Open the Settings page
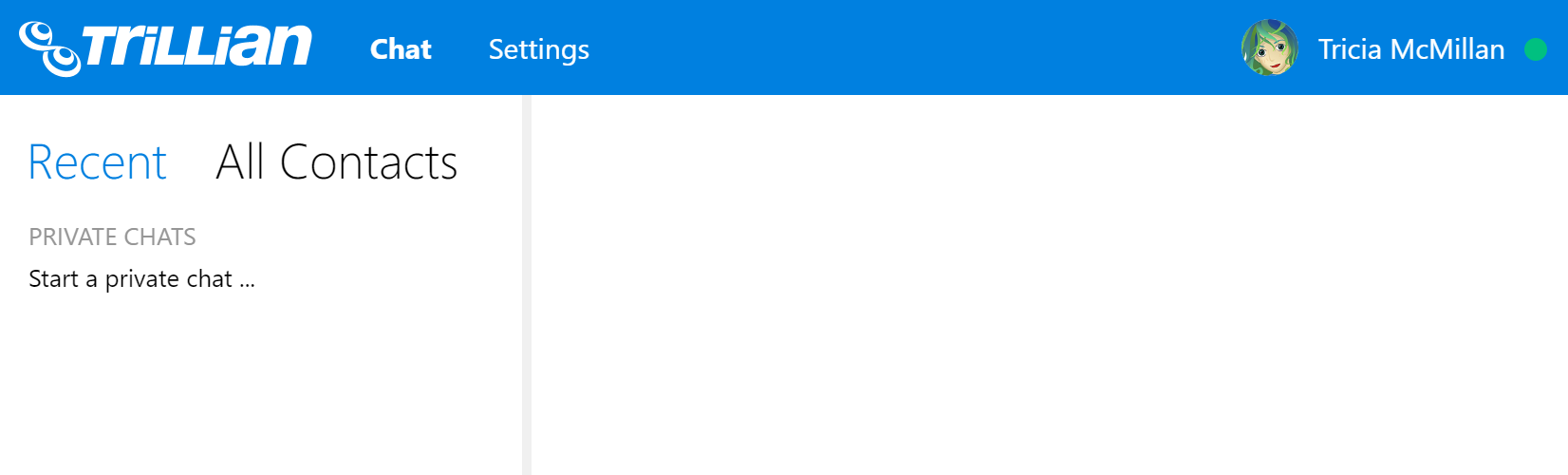Screen dimensions: 1568x475 tap(538, 49)
